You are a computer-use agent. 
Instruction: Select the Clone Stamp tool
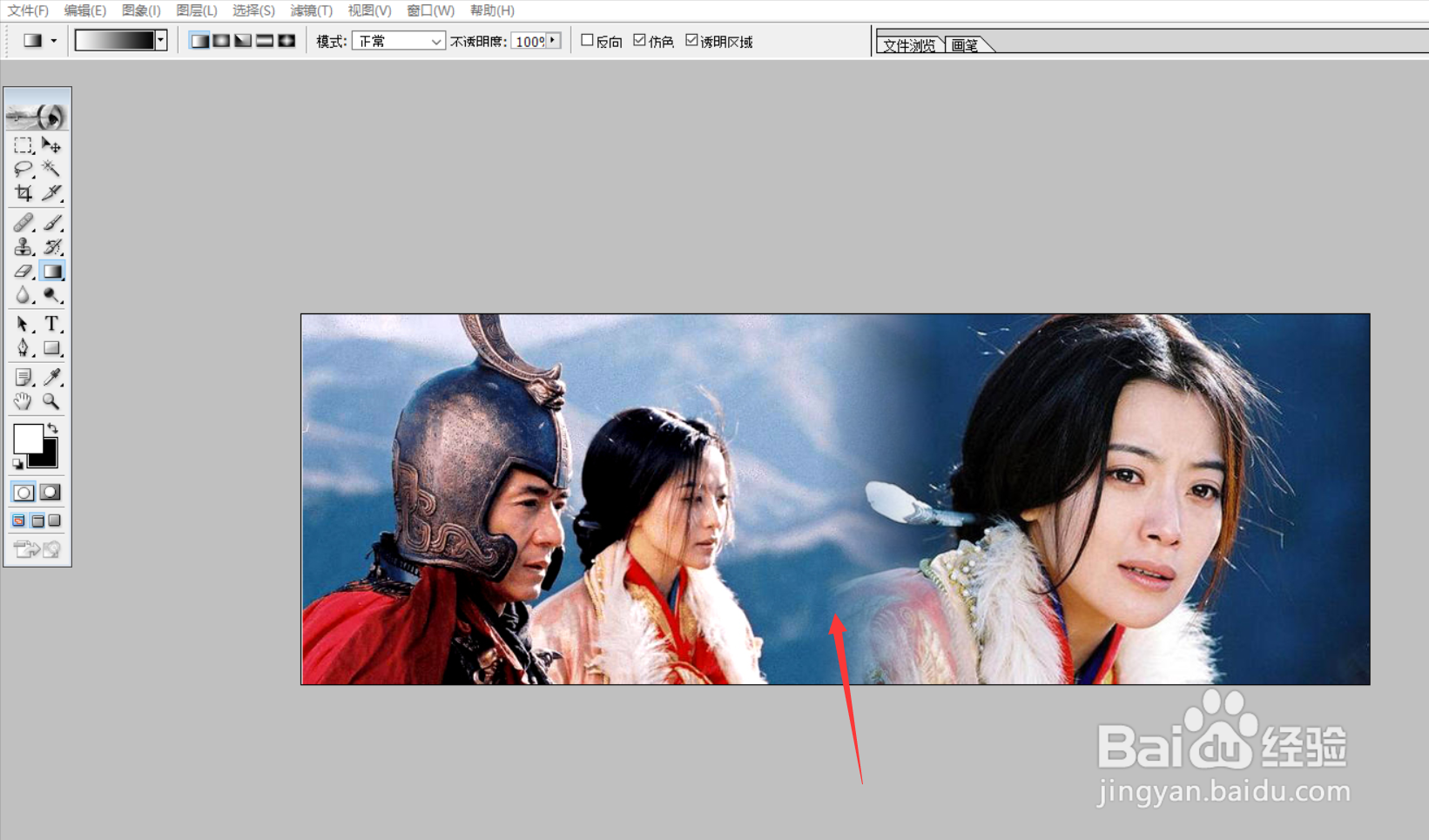coord(24,247)
